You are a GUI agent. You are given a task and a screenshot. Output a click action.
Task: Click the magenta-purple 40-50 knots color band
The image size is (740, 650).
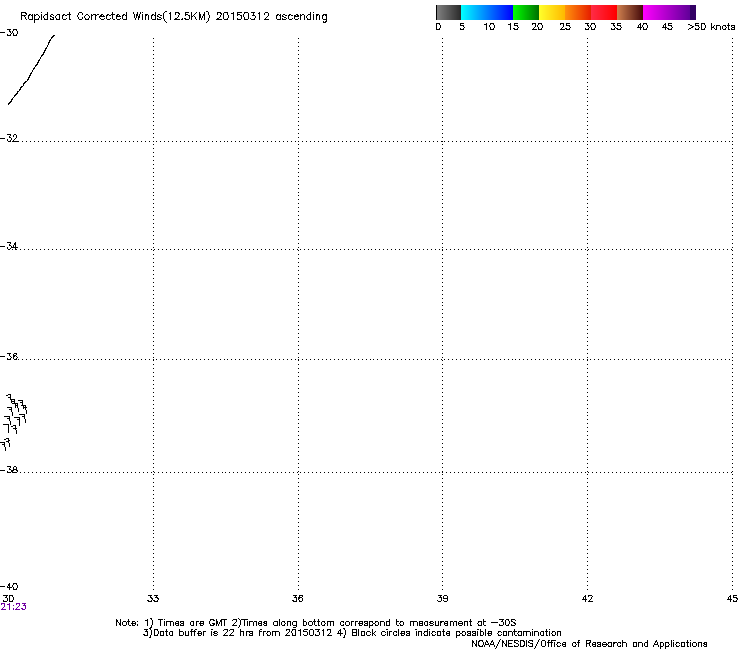(669, 12)
